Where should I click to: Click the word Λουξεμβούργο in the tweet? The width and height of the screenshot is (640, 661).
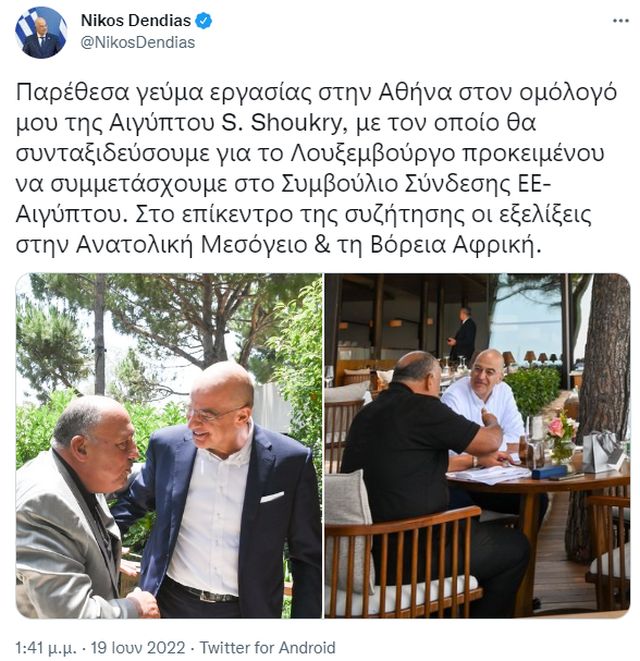pos(373,154)
